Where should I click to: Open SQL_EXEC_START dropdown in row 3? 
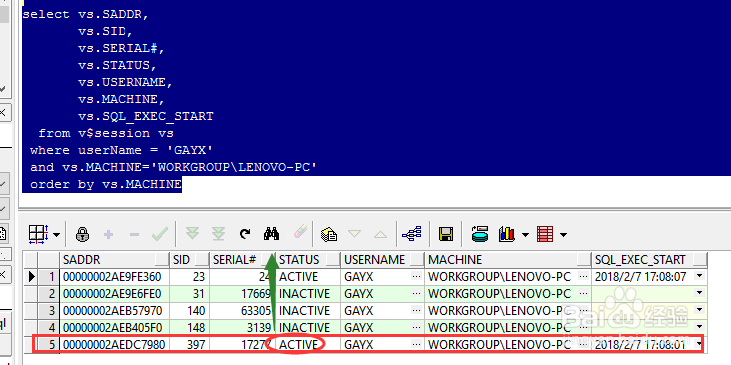(x=699, y=310)
